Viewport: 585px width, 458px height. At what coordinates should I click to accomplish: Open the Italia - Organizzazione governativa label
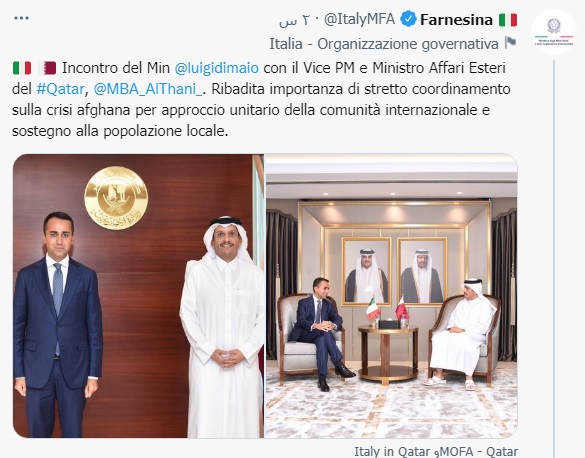coord(384,44)
